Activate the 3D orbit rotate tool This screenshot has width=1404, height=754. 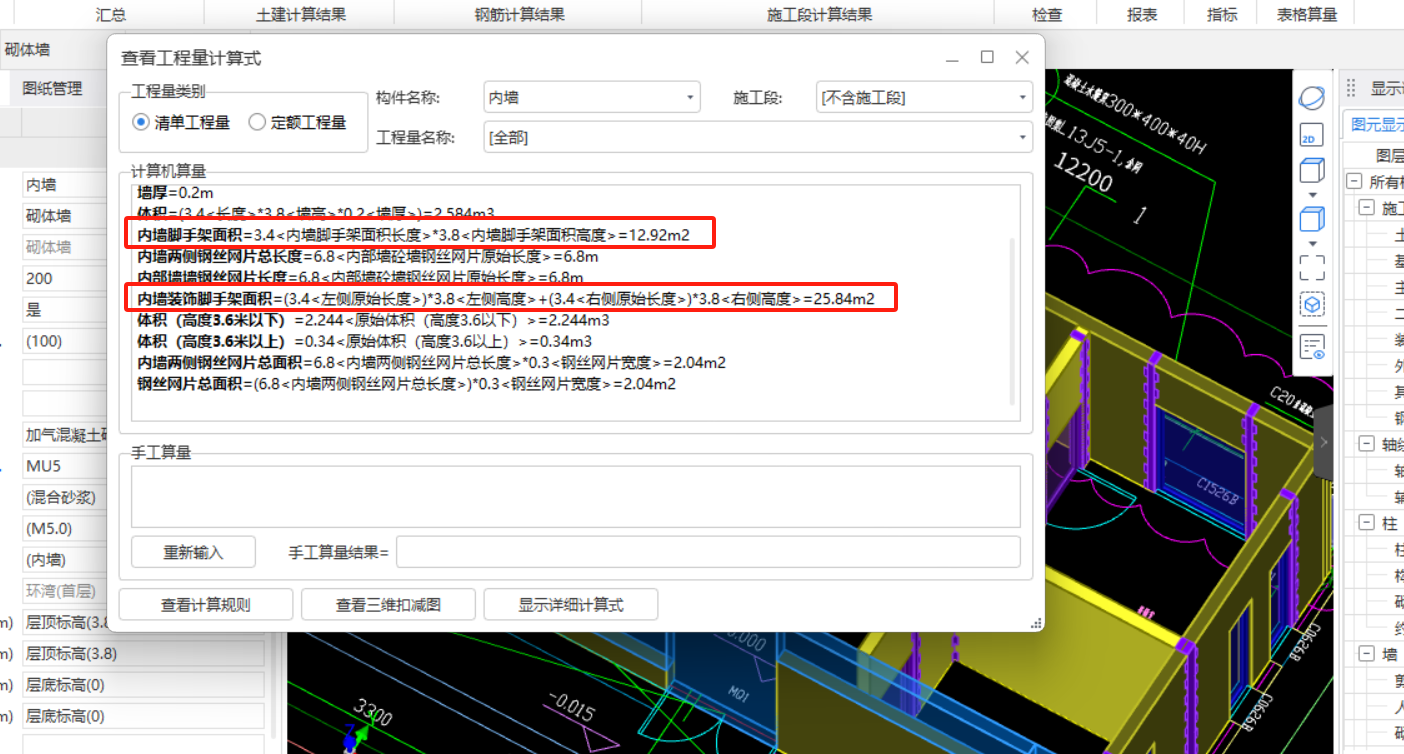point(1312,98)
